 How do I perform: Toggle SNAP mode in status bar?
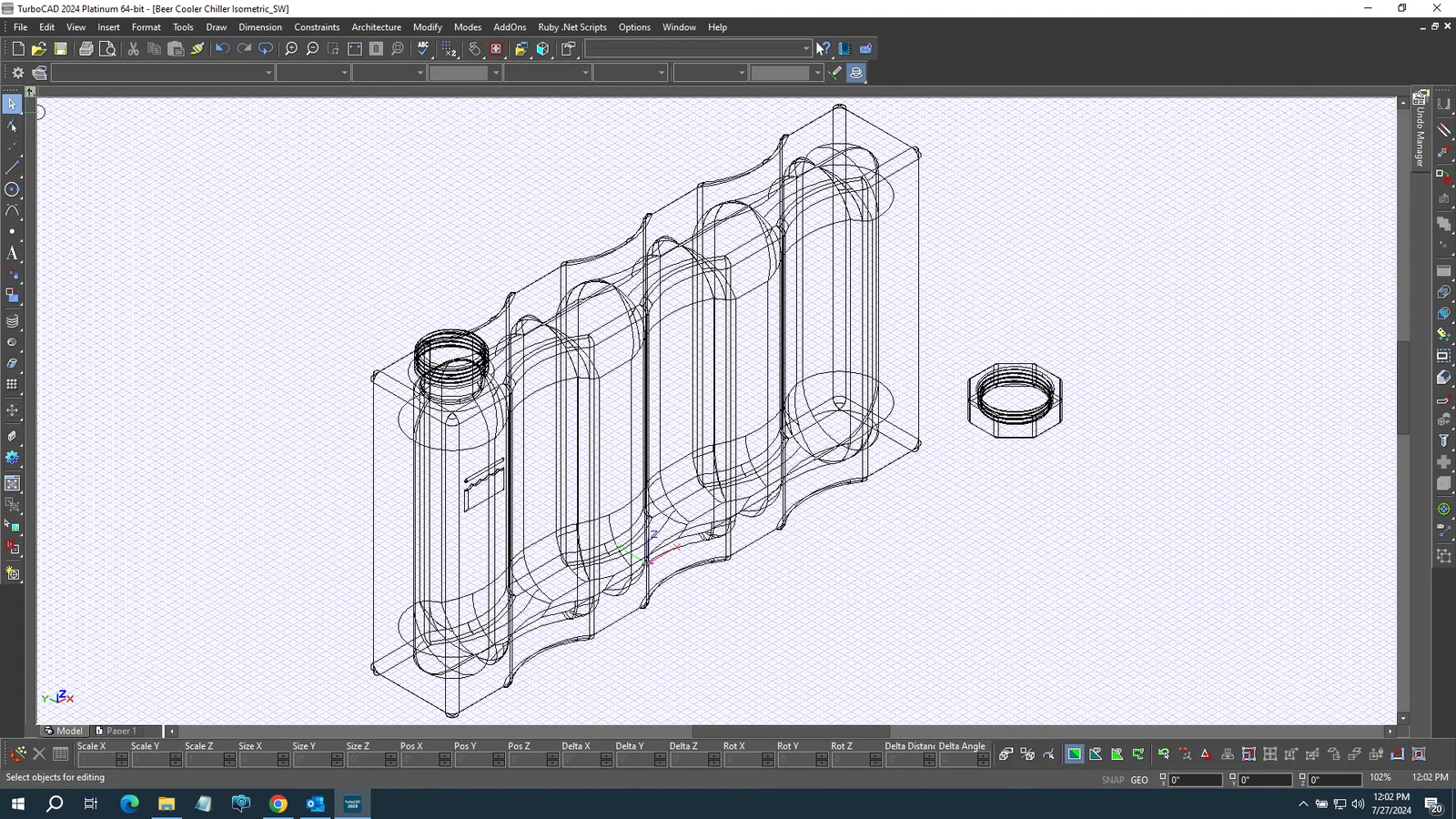1112,780
